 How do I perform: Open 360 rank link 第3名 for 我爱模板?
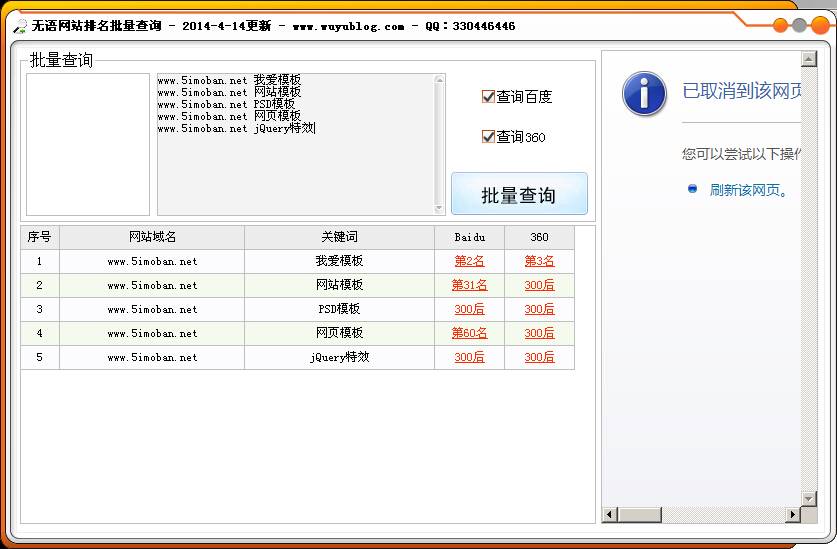tap(539, 261)
